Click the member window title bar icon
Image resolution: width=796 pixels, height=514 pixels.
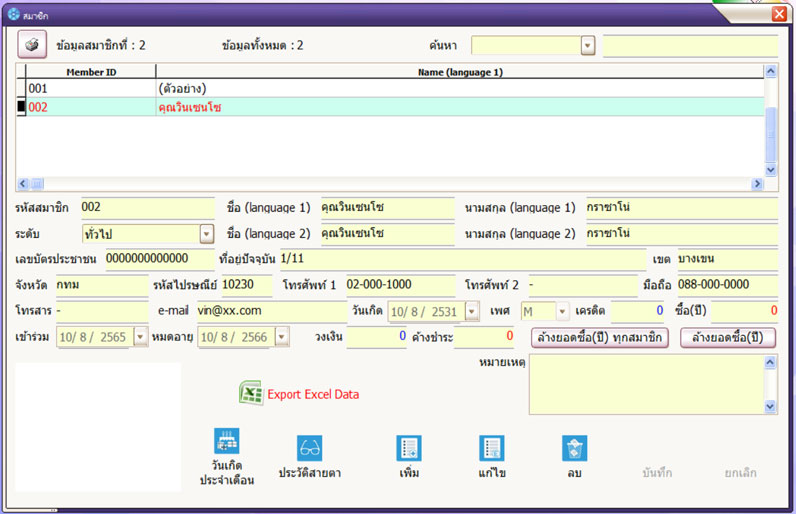coord(13,13)
